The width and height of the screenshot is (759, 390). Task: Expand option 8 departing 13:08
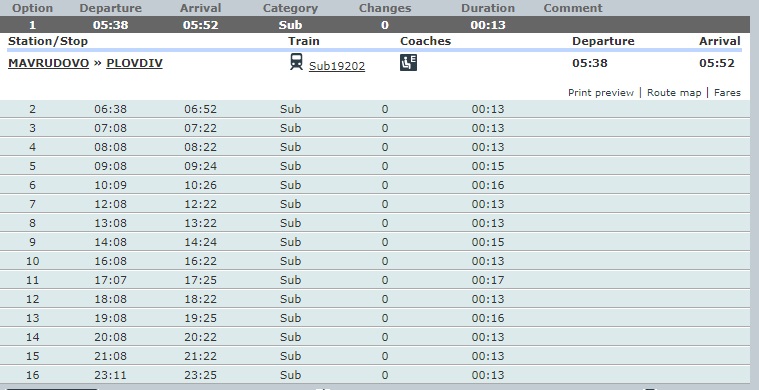pyautogui.click(x=375, y=223)
